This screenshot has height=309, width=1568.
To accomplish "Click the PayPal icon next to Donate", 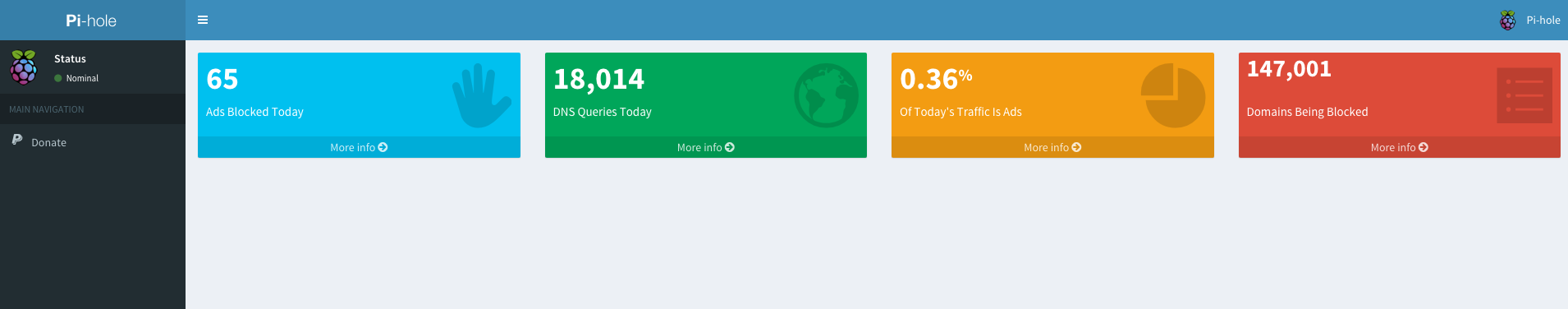I will coord(17,140).
